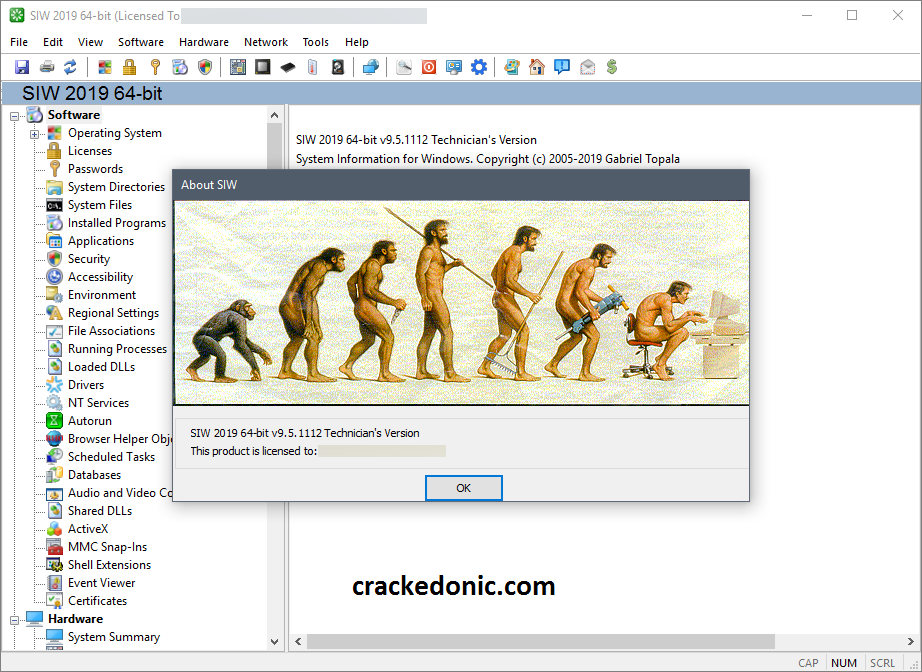Open the Edit menu
This screenshot has width=922, height=672.
pos(52,42)
